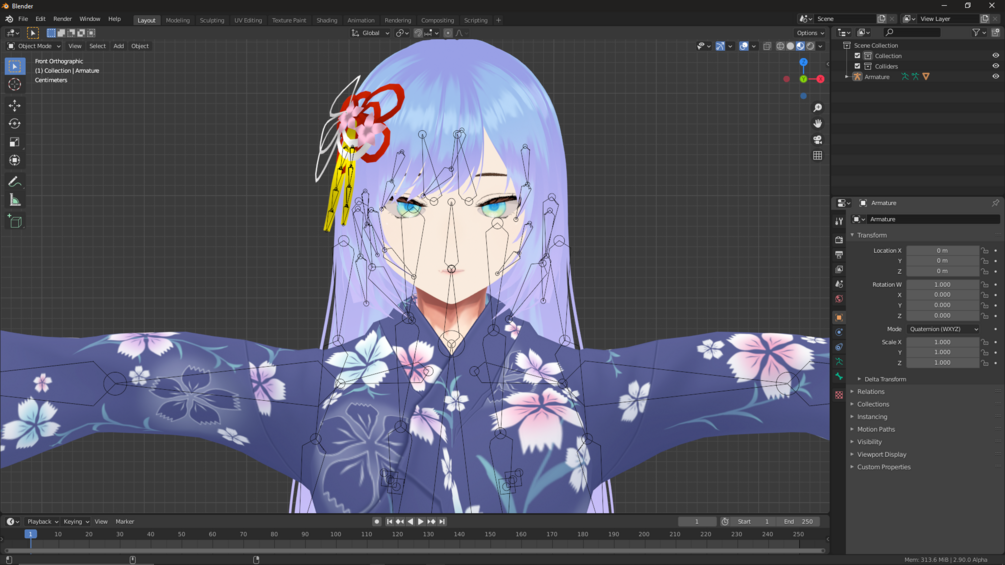Screen dimensions: 1005x565
Task: Open the viewport Add menu
Action: point(119,46)
